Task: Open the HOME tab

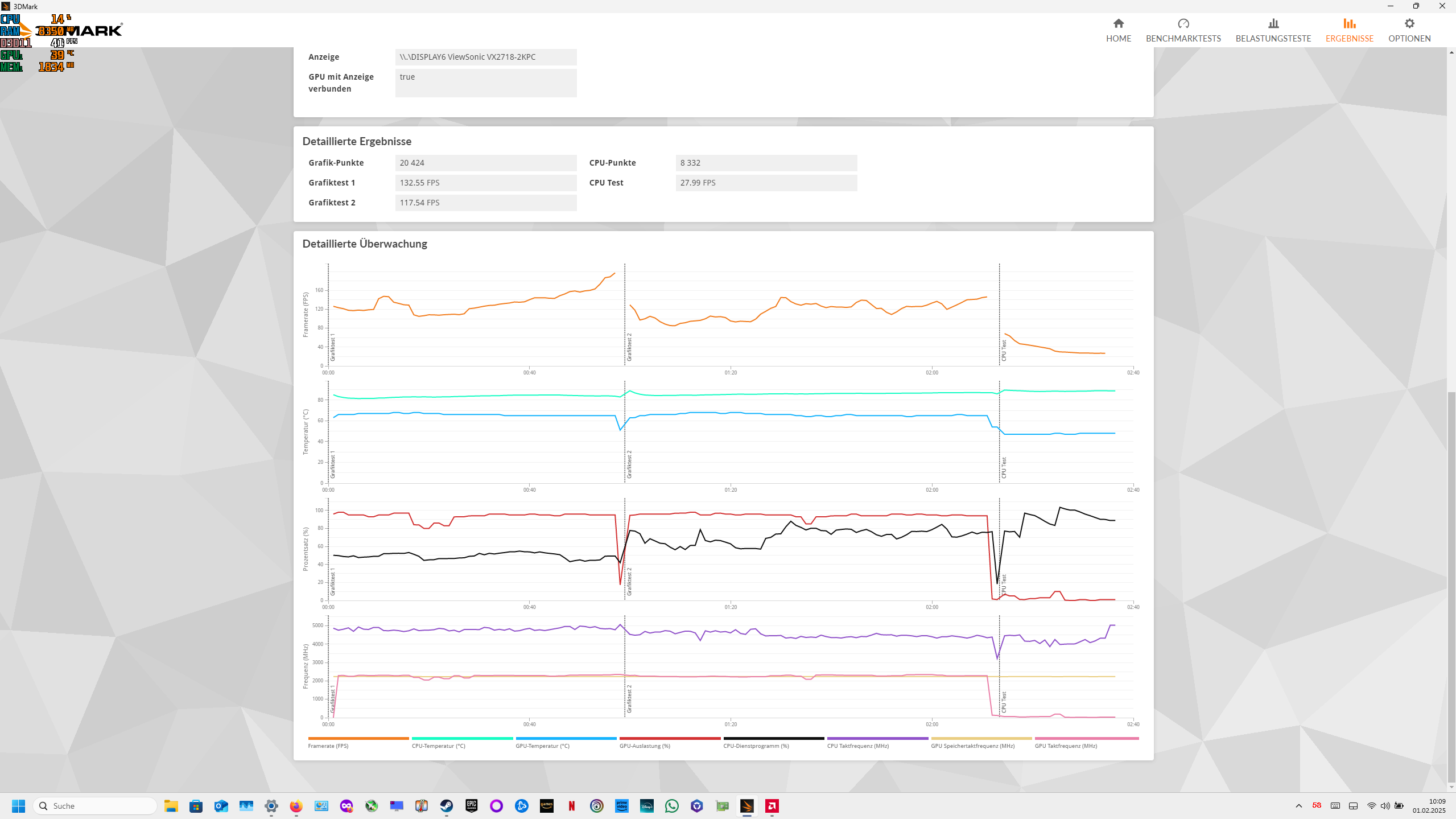Action: pyautogui.click(x=1118, y=30)
